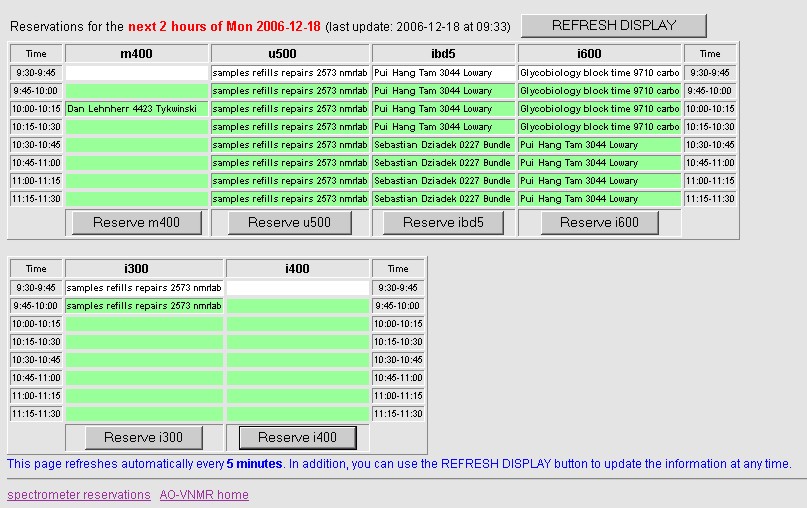Select the m400 column header
807x508 pixels.
coord(136,54)
